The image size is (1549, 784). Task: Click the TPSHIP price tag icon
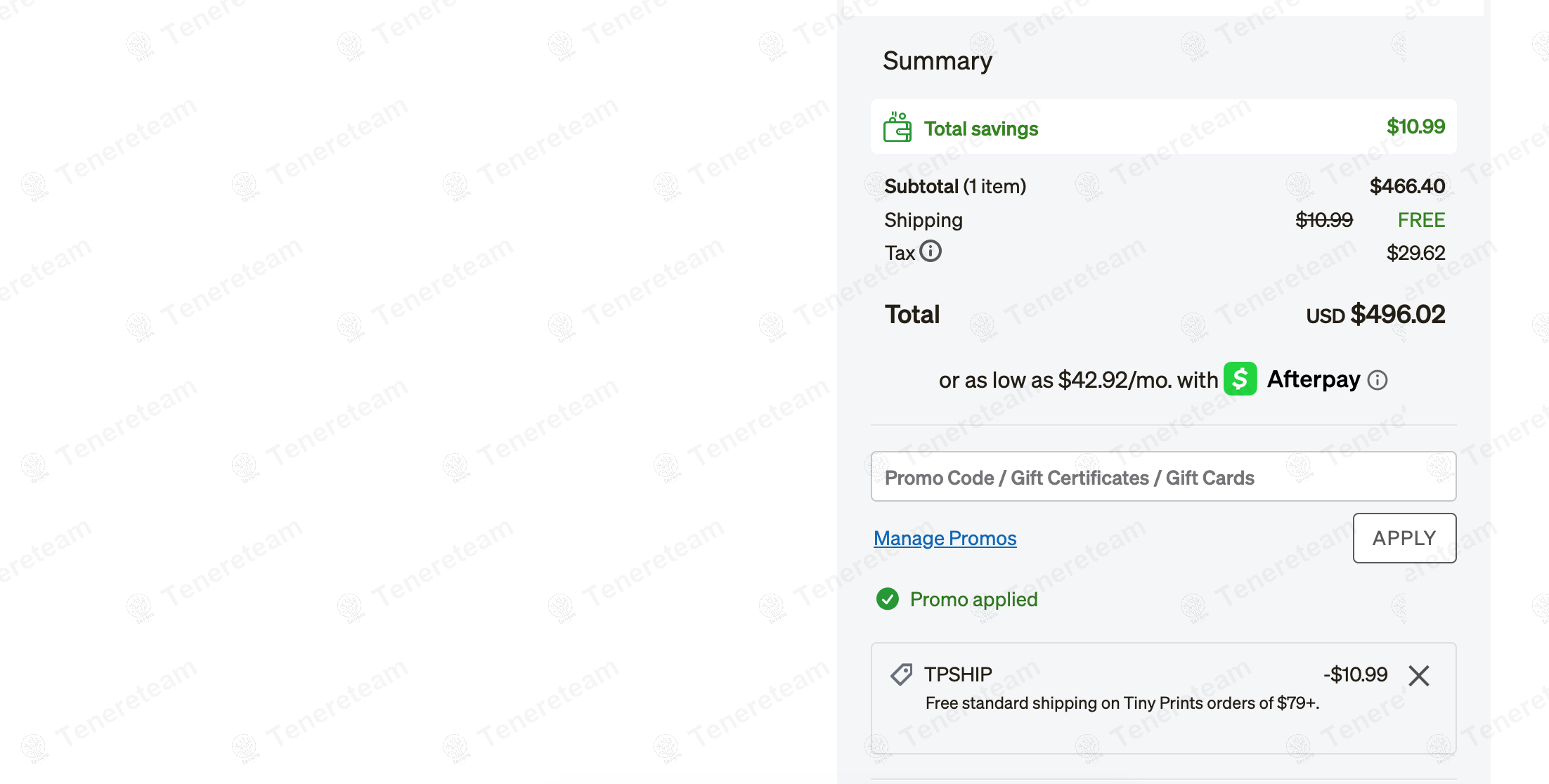[901, 674]
